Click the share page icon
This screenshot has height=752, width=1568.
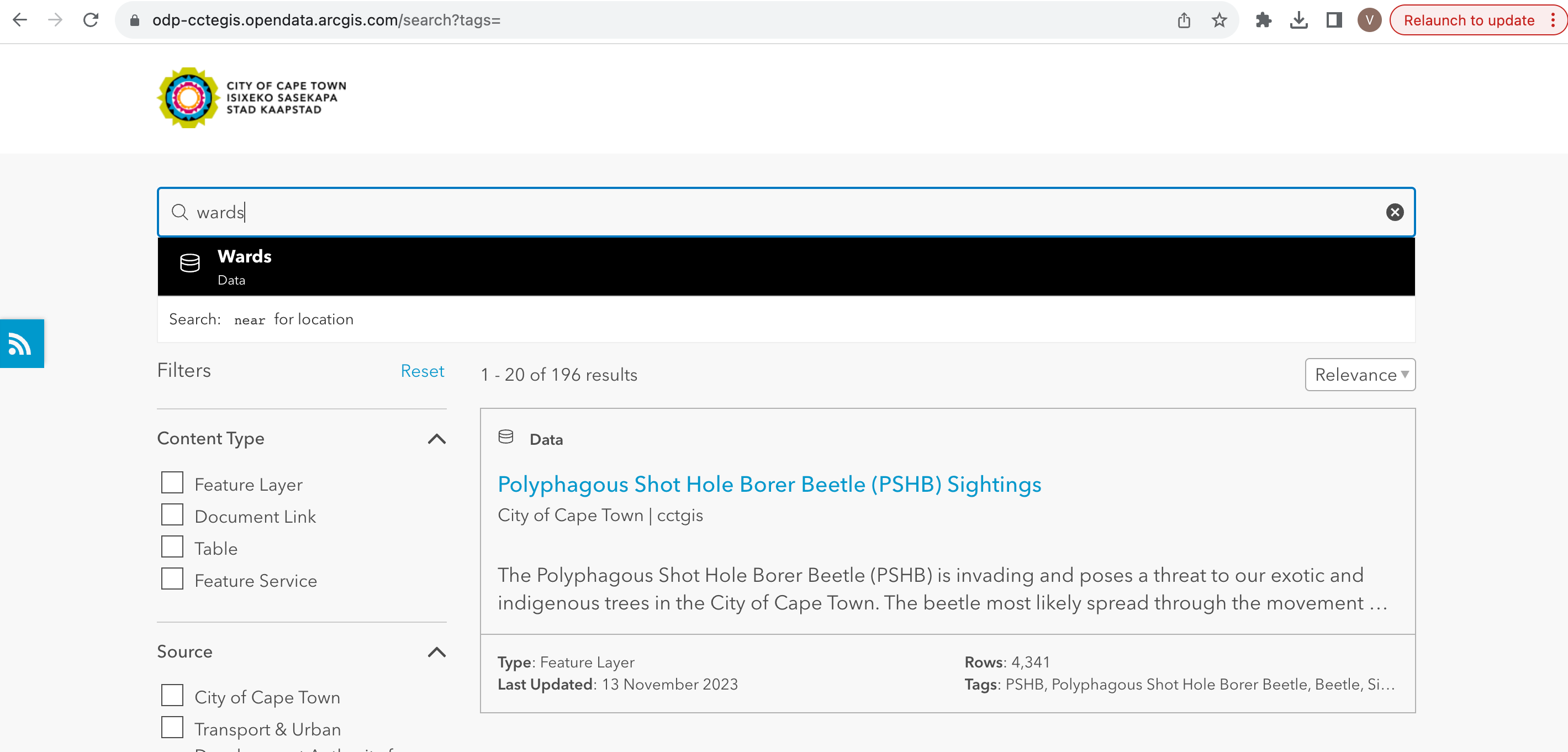[1183, 20]
